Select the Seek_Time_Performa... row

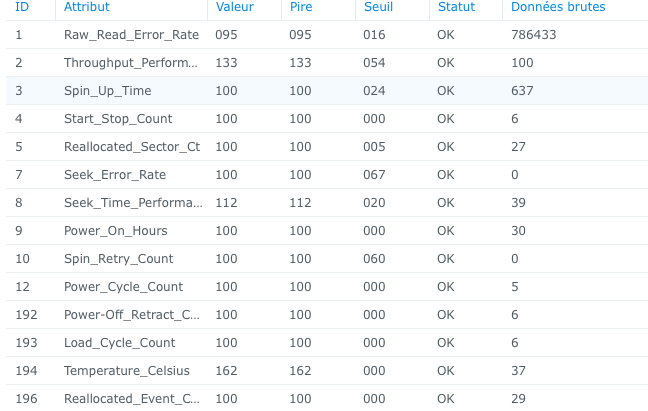[327, 203]
